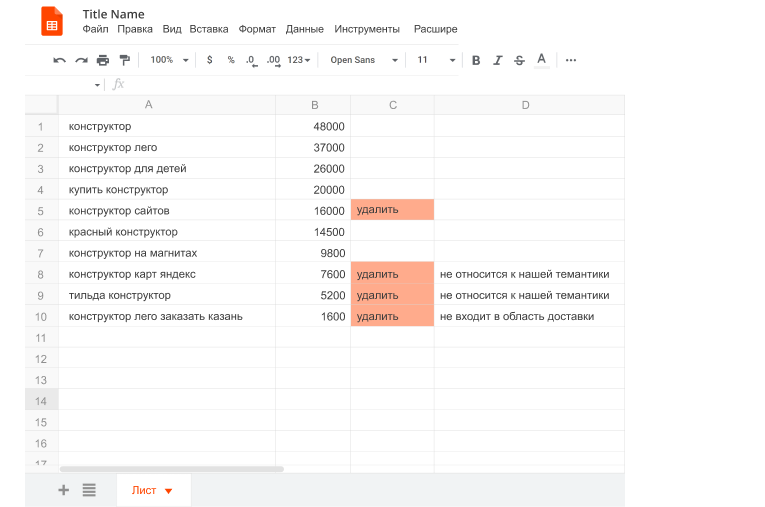Show all sheets list button

[89, 490]
